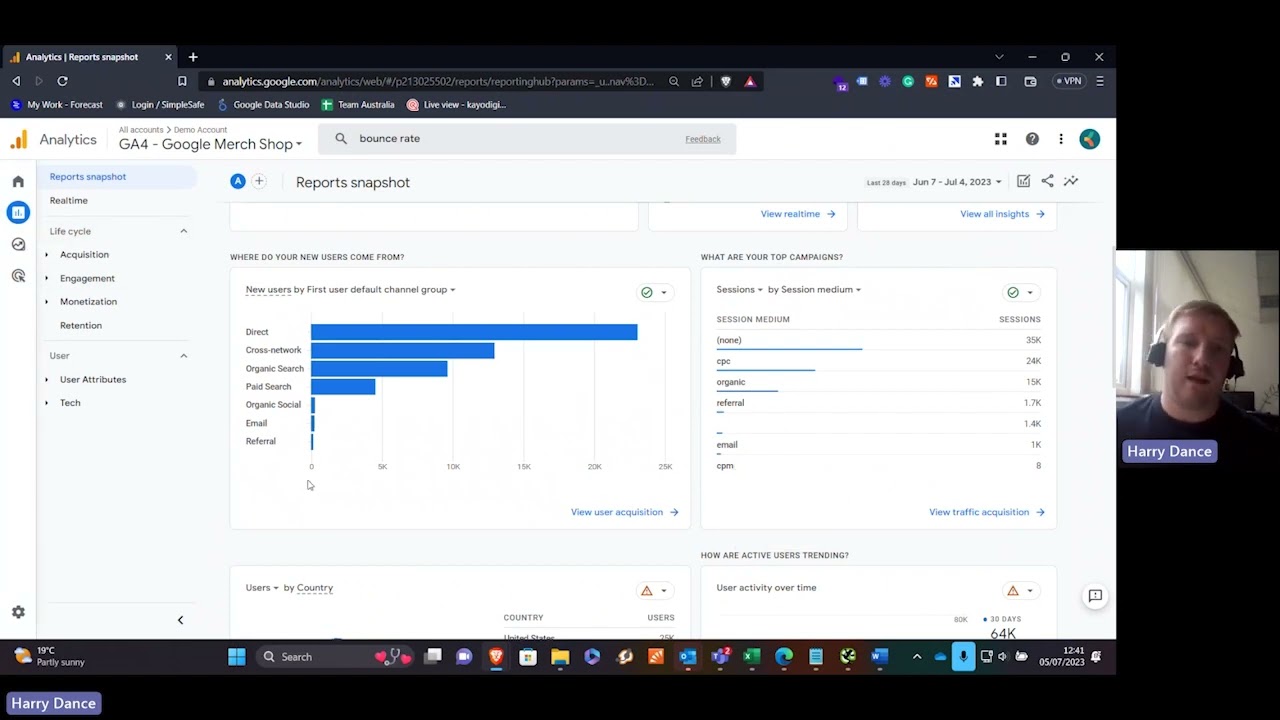Reload the page with browser refresh icon
Image resolution: width=1280 pixels, height=720 pixels.
tap(62, 81)
